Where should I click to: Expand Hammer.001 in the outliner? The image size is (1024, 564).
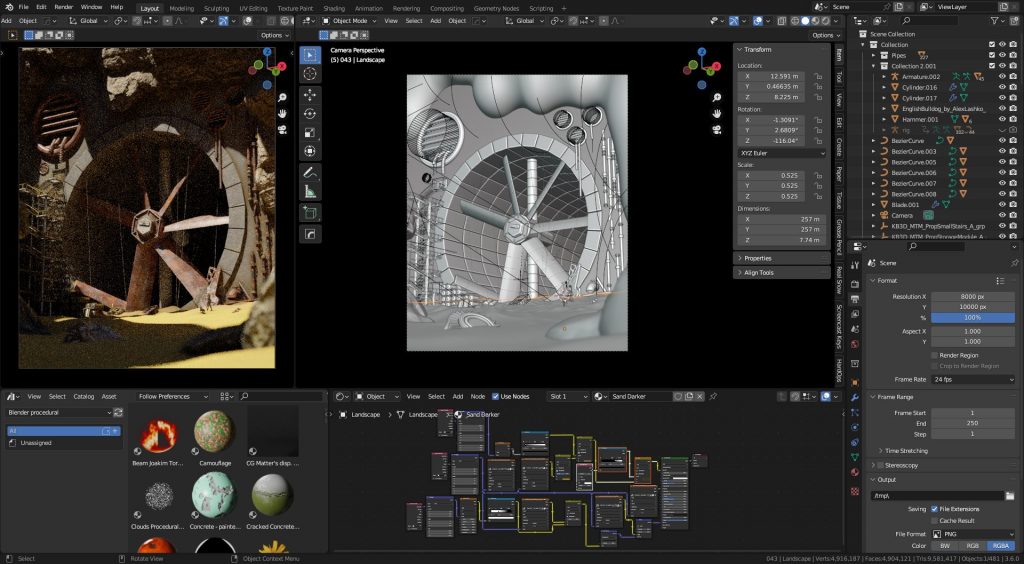pos(884,119)
